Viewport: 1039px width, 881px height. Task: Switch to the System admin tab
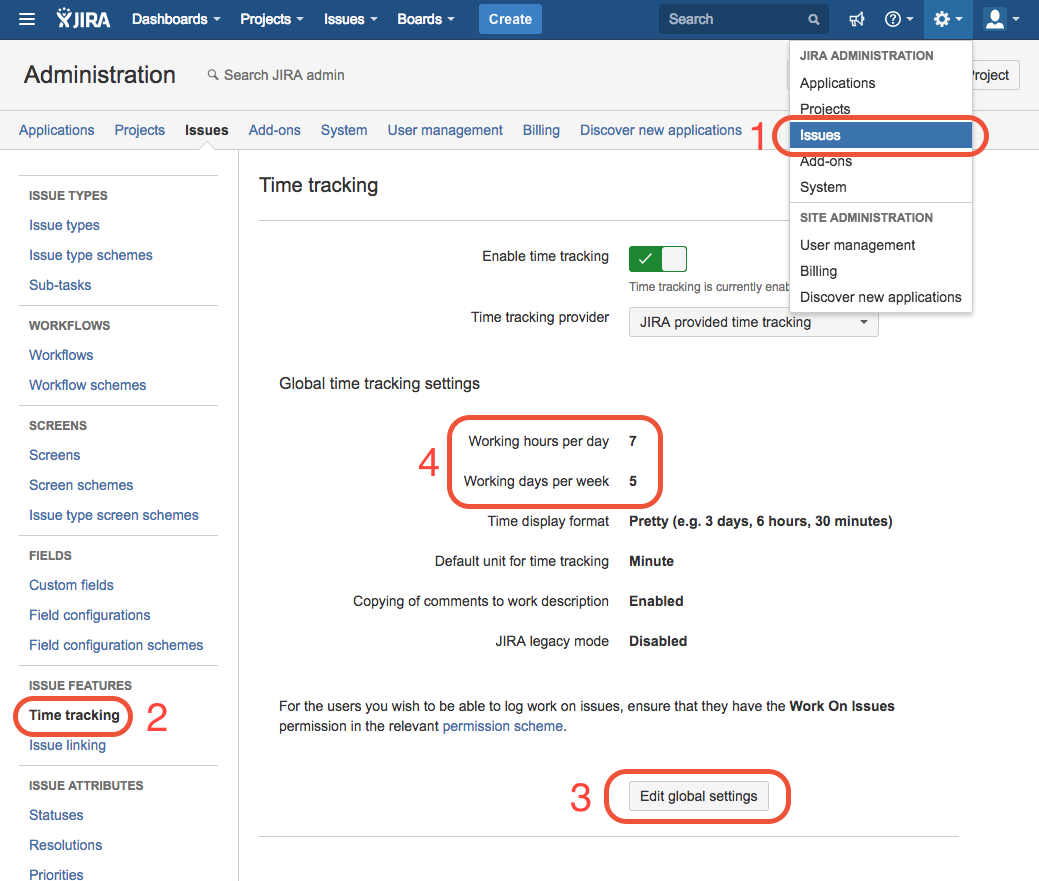point(344,130)
